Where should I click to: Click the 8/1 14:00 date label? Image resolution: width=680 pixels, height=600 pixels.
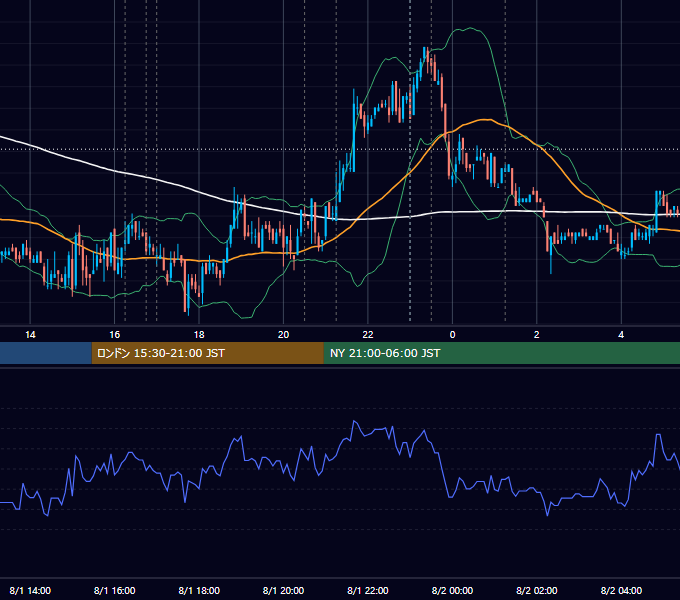point(30,590)
